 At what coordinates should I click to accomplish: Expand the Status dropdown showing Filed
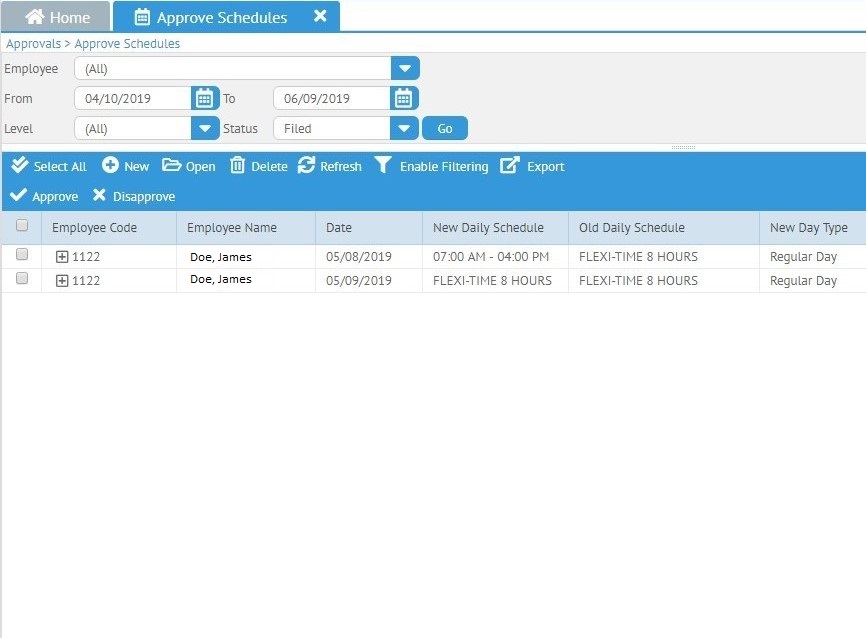(404, 128)
